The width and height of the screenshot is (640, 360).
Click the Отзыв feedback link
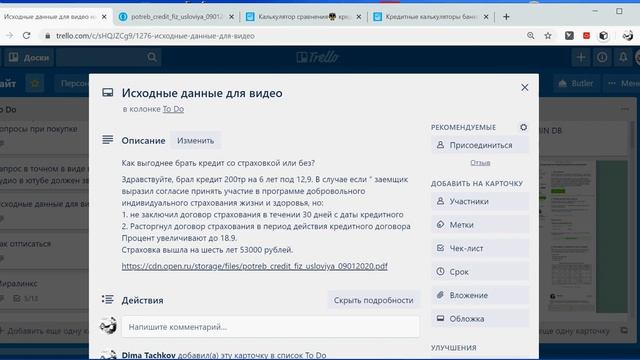[480, 162]
